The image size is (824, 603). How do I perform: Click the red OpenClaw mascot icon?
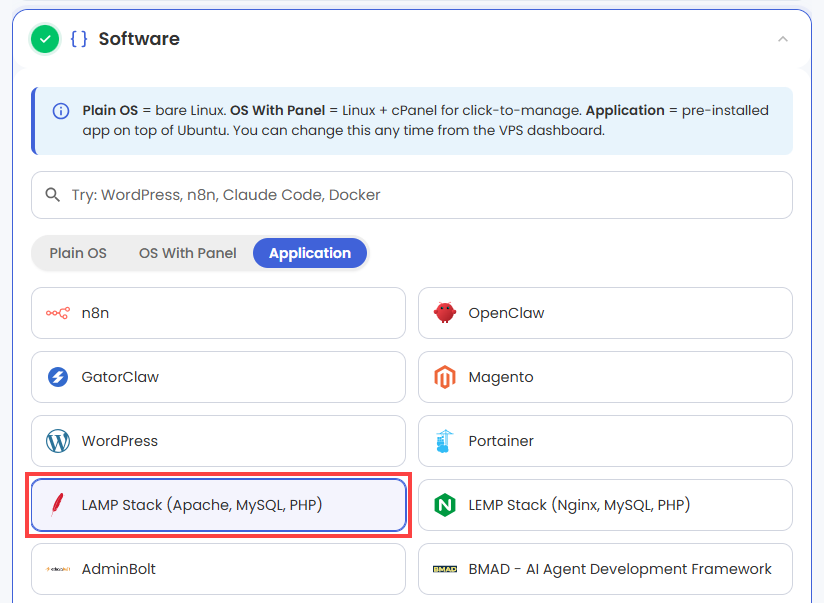[x=445, y=313]
